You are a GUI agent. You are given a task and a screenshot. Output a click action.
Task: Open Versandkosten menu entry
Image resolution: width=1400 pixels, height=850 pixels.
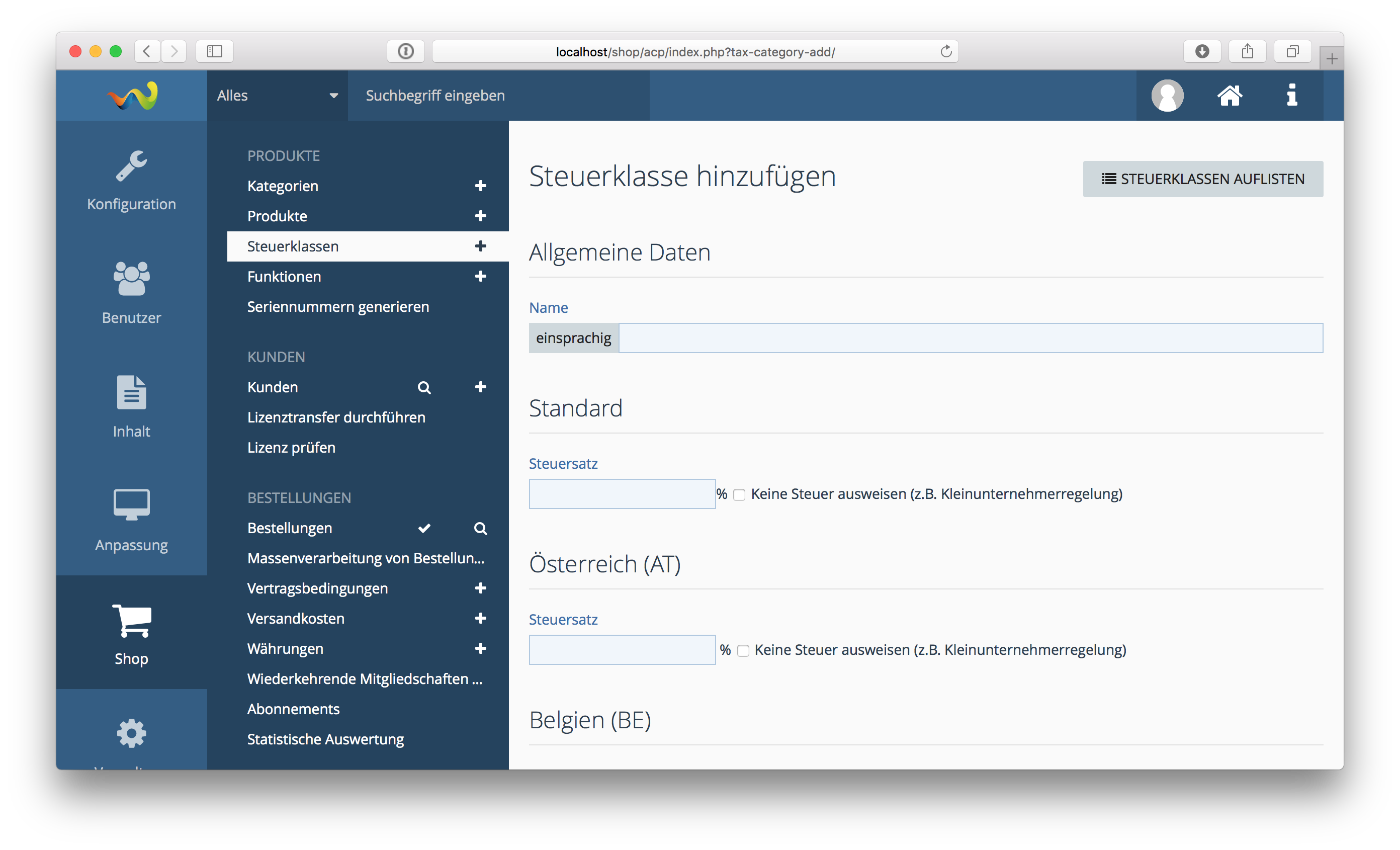coord(296,619)
